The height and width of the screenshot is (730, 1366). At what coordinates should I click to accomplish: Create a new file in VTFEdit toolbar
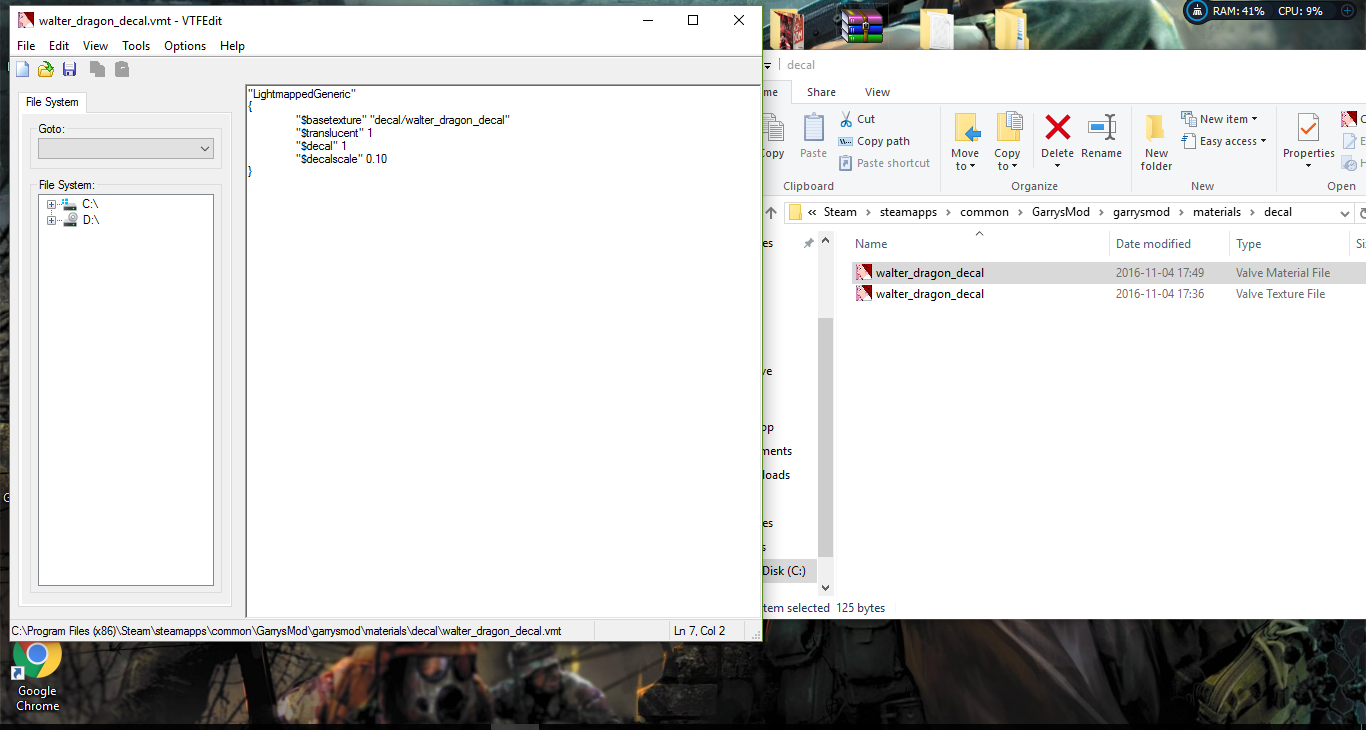click(x=22, y=69)
